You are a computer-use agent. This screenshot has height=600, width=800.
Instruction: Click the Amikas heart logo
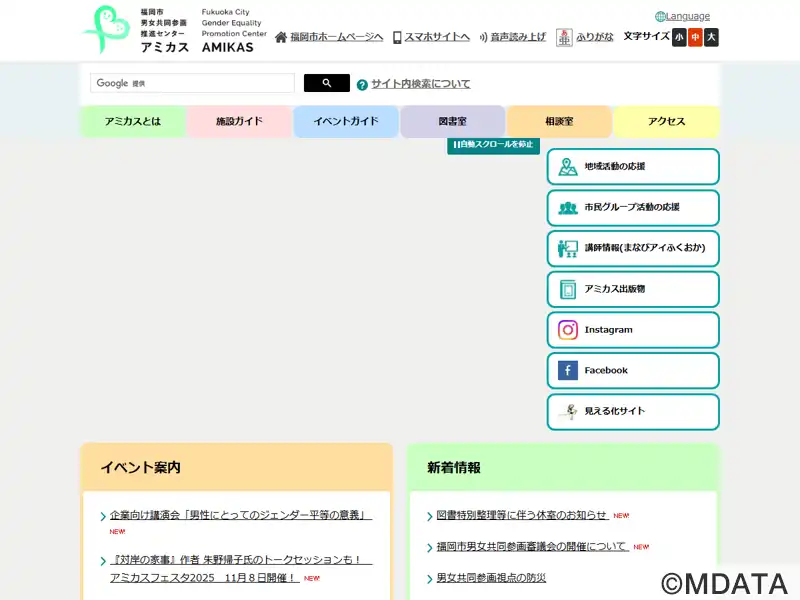[105, 30]
